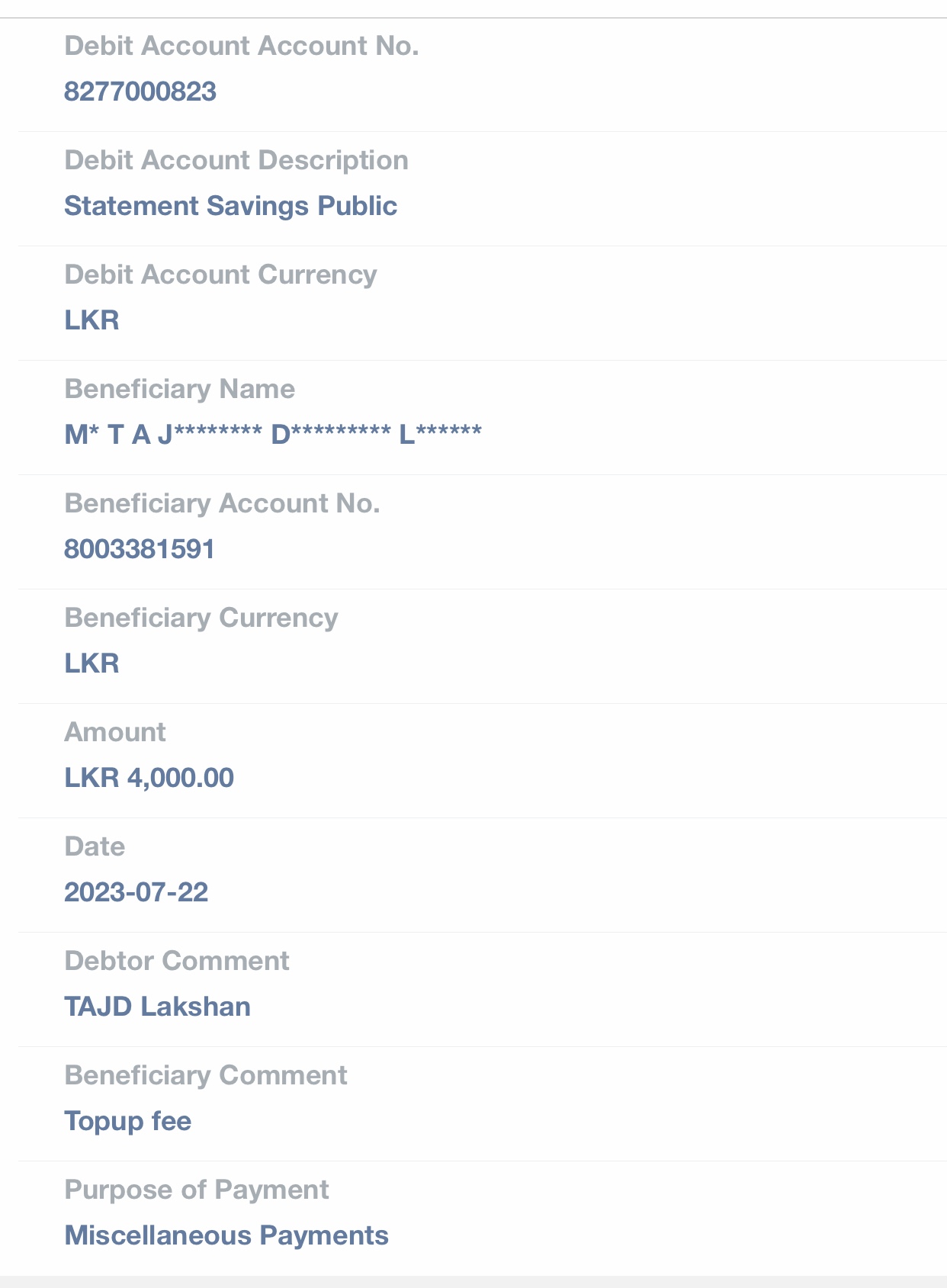Image resolution: width=947 pixels, height=1288 pixels.
Task: Select the transaction date 2023-07-22
Action: pos(136,892)
